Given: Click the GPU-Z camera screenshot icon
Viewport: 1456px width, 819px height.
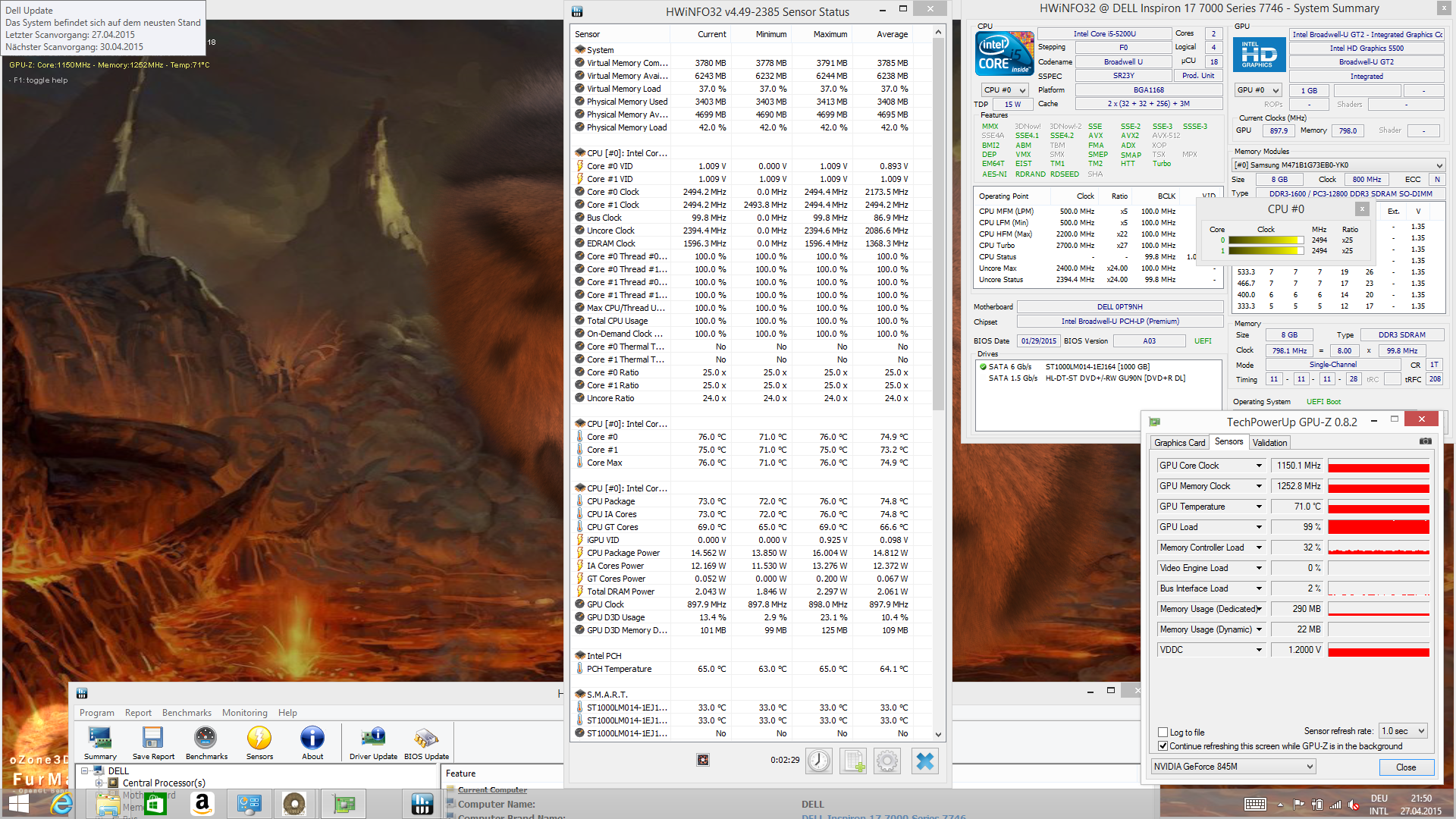Looking at the screenshot, I should click(1426, 441).
